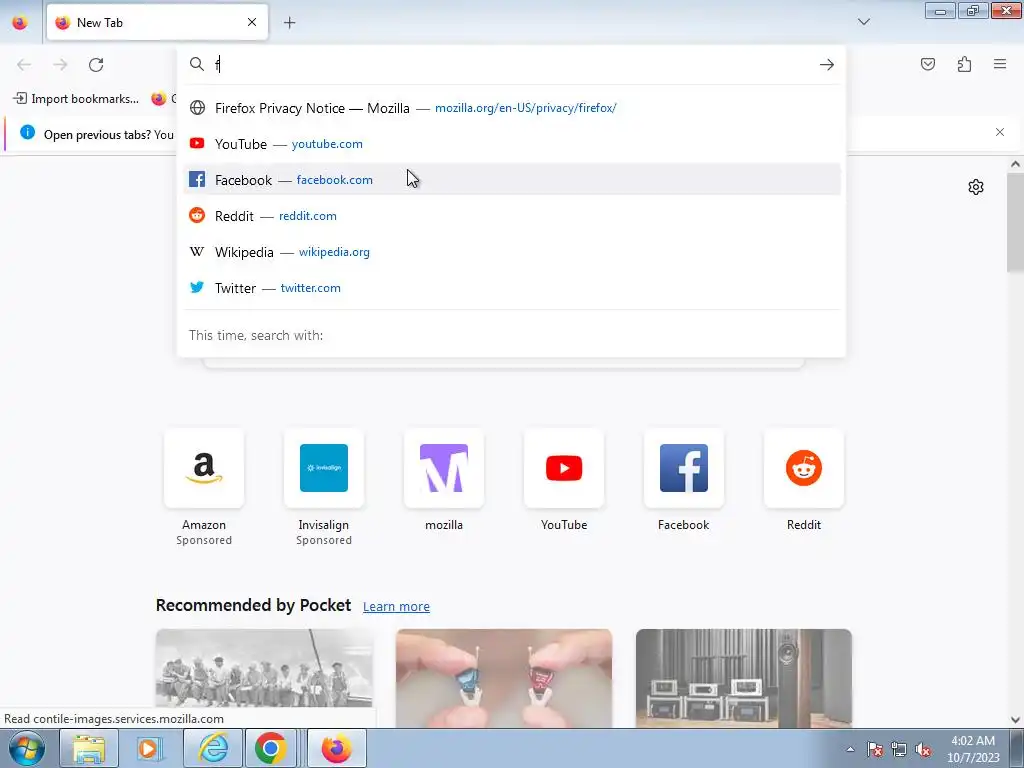The image size is (1024, 768).
Task: Click the globe icon beside Firefox Privacy Notice
Action: (197, 108)
